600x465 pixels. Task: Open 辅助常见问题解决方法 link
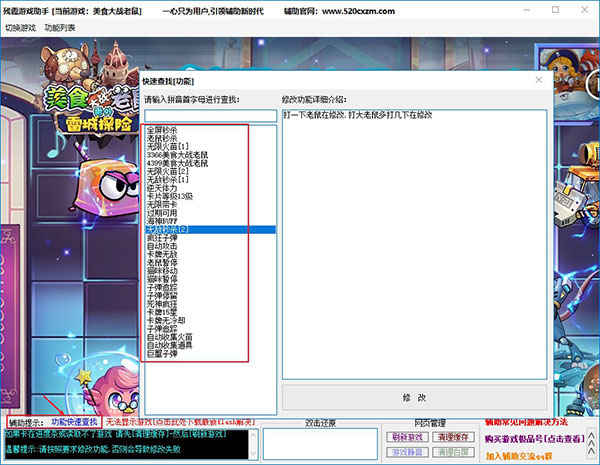[x=526, y=422]
